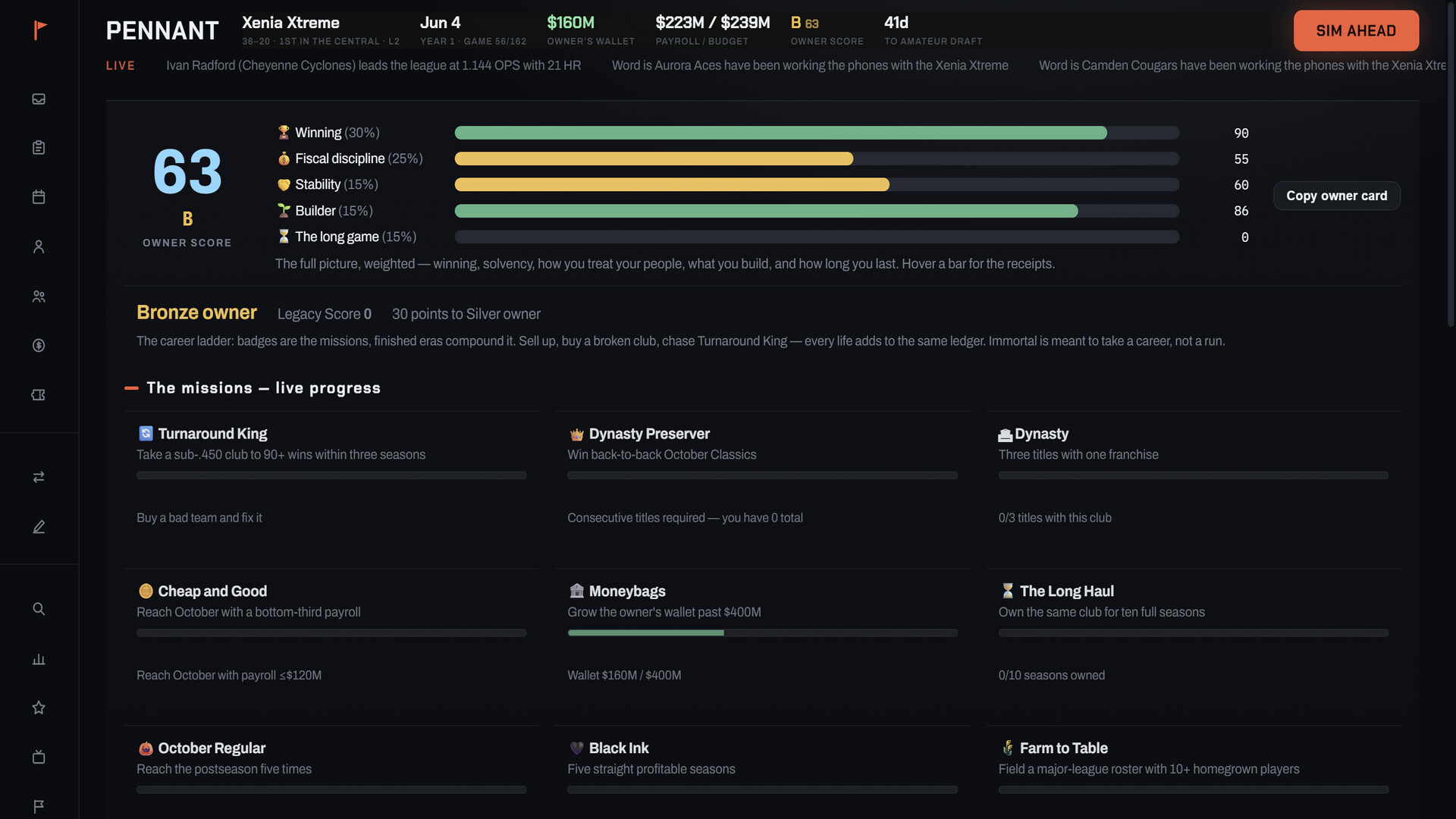The height and width of the screenshot is (819, 1456).
Task: Open the calendar icon in sidebar
Action: pyautogui.click(x=39, y=197)
